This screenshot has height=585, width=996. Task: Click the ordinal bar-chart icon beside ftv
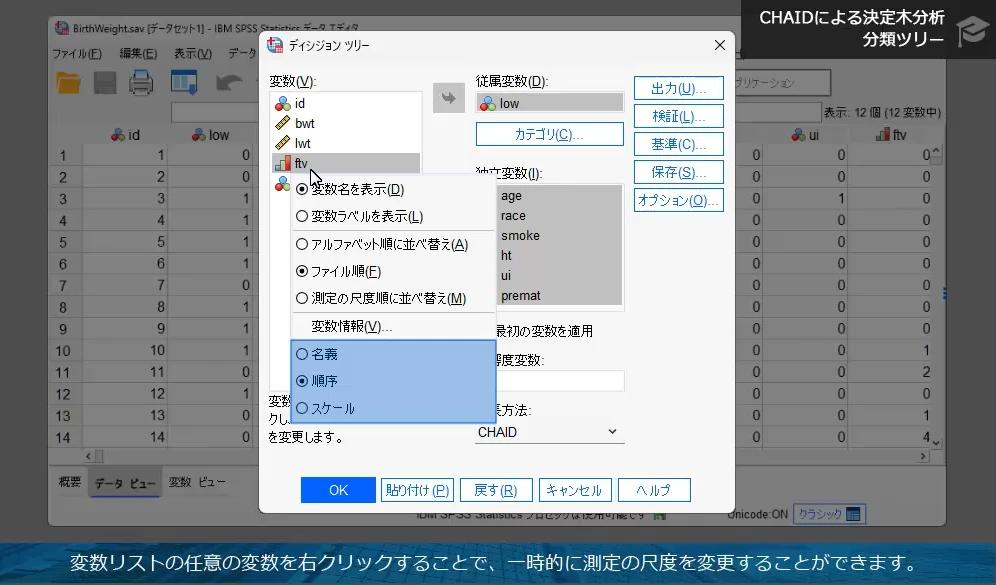coord(283,162)
